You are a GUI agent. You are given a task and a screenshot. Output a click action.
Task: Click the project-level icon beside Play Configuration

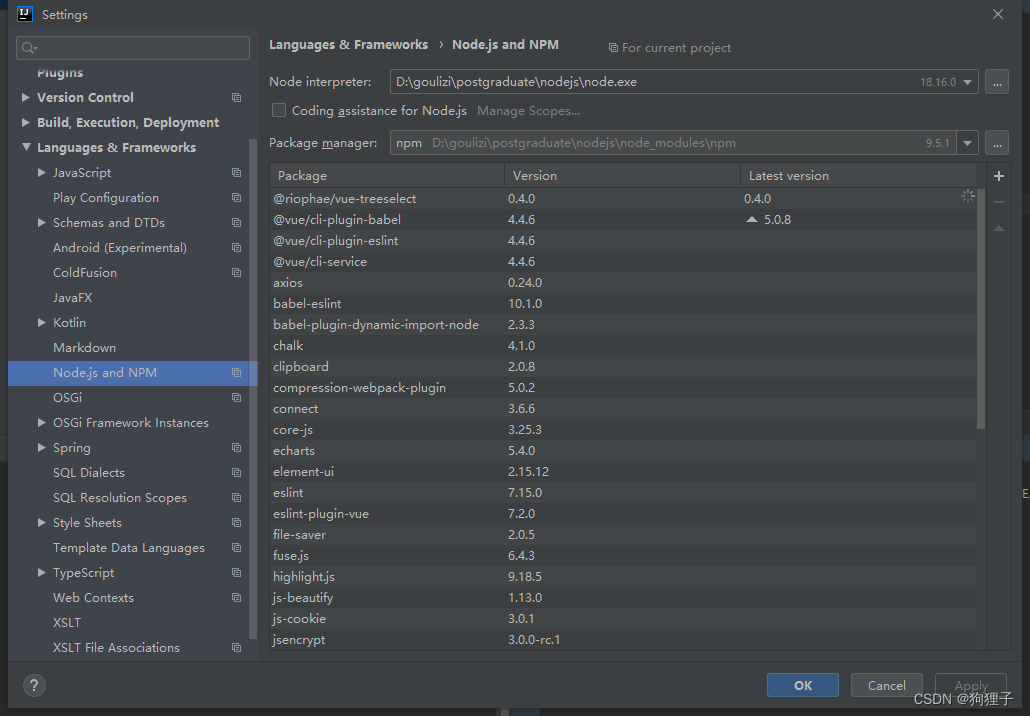pos(236,198)
